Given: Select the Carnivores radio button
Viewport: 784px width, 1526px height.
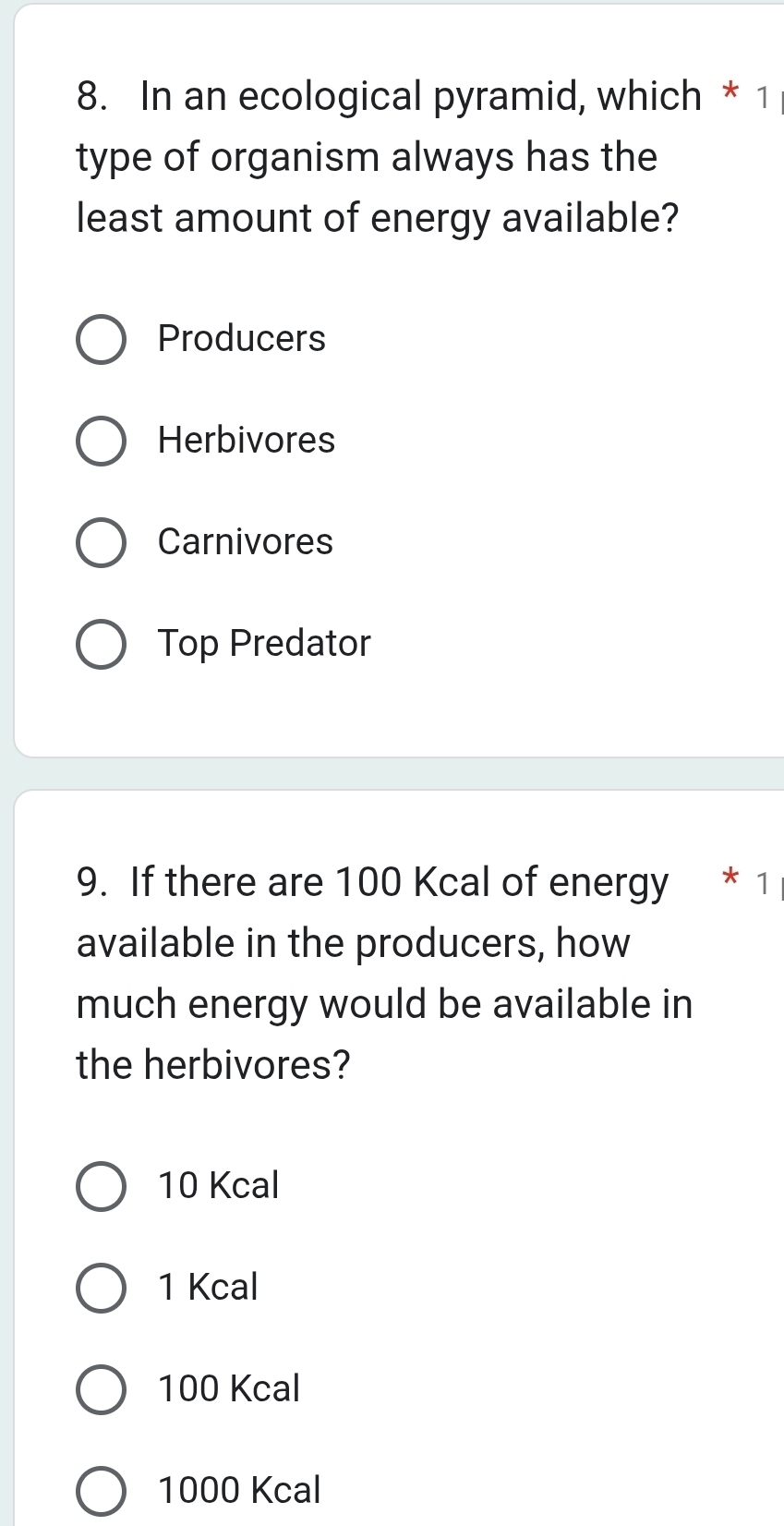Looking at the screenshot, I should (x=101, y=543).
